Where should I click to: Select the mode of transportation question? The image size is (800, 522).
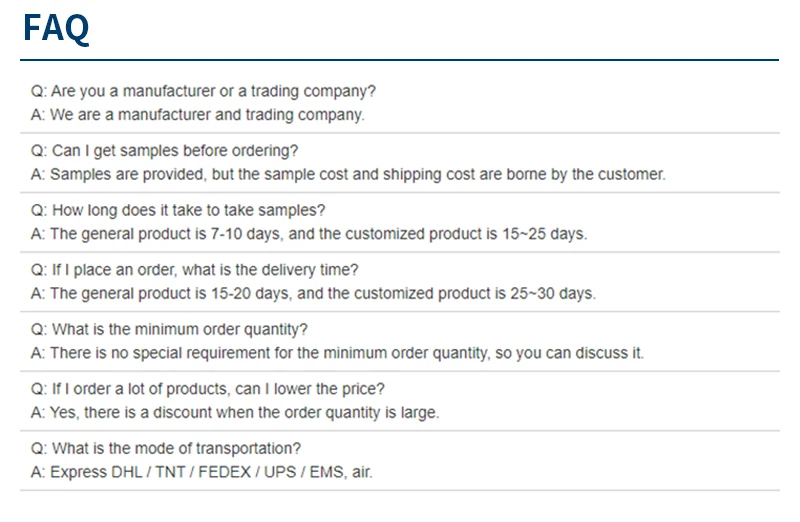pyautogui.click(x=165, y=448)
